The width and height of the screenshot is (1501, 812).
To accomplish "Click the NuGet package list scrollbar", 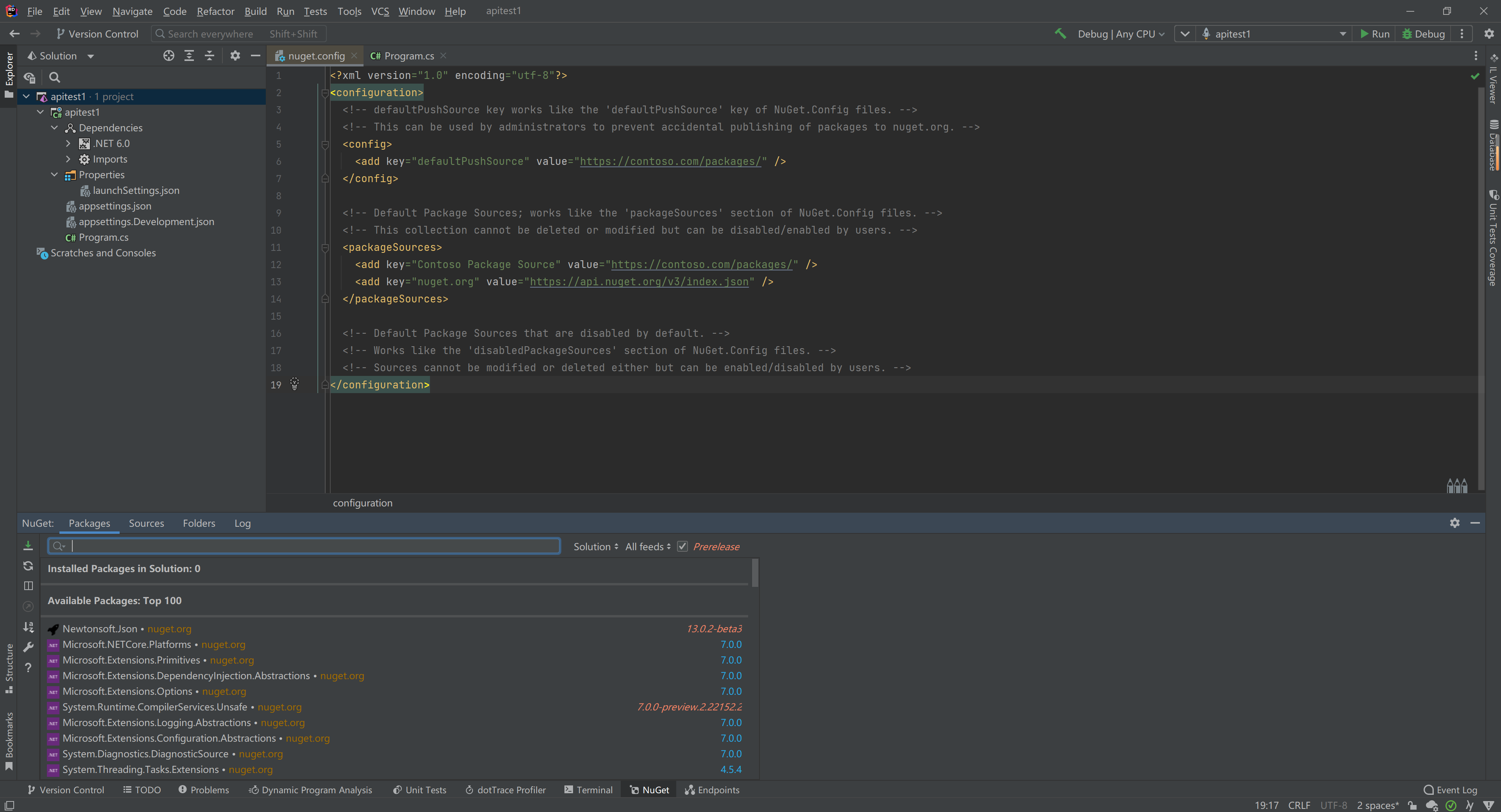I will [754, 573].
